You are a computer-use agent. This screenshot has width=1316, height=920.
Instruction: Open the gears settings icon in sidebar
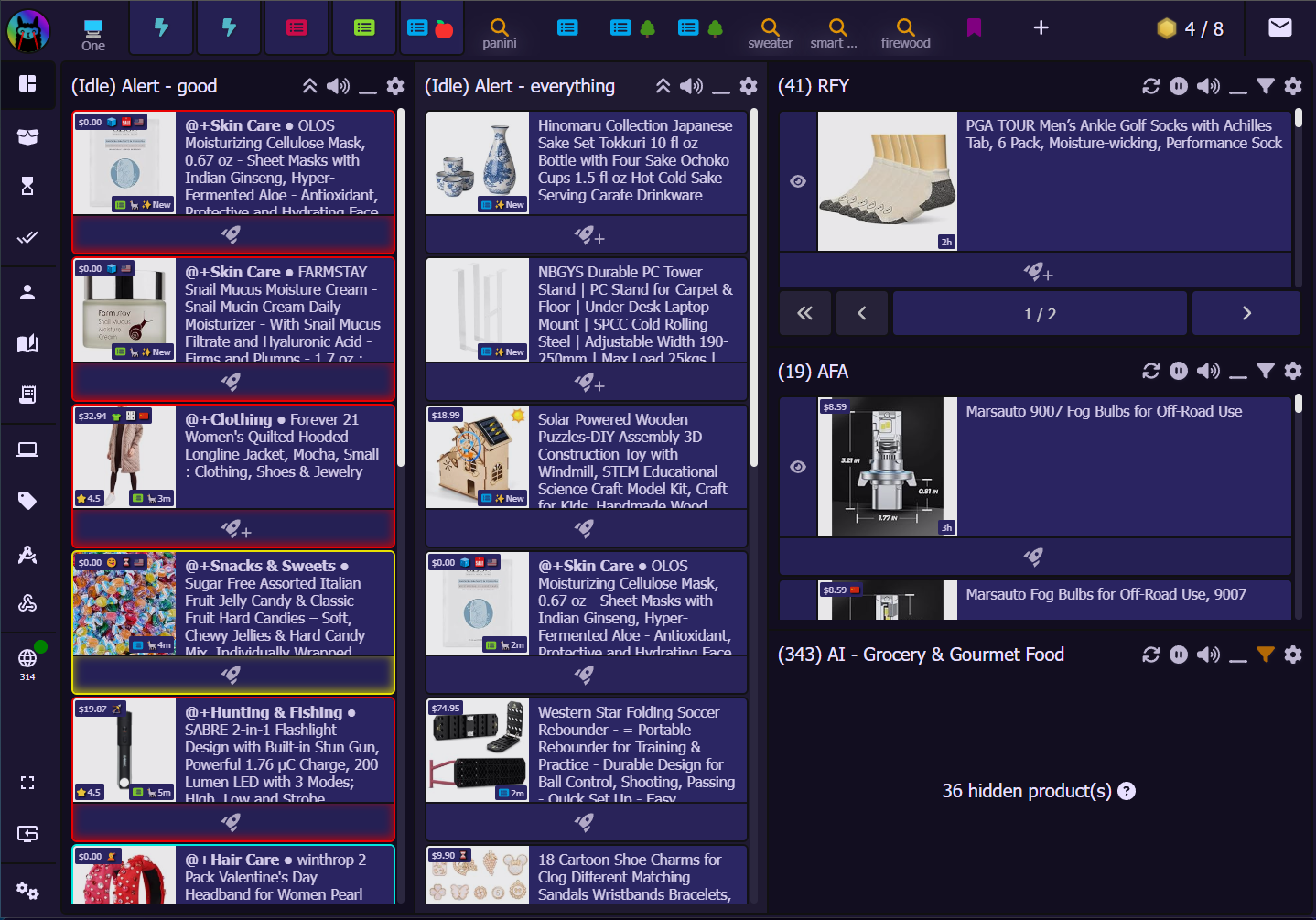click(27, 890)
